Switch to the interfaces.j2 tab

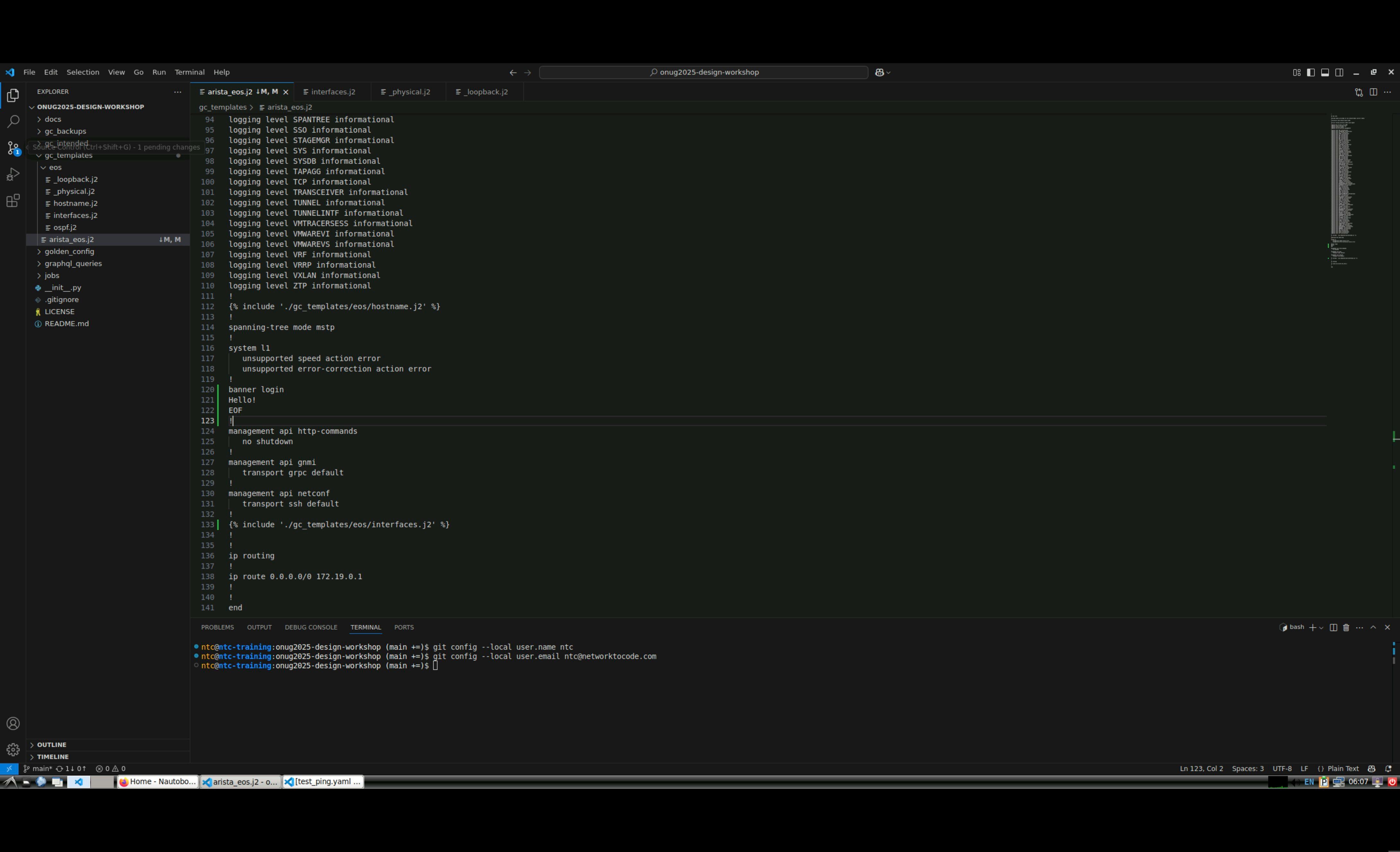coord(333,92)
